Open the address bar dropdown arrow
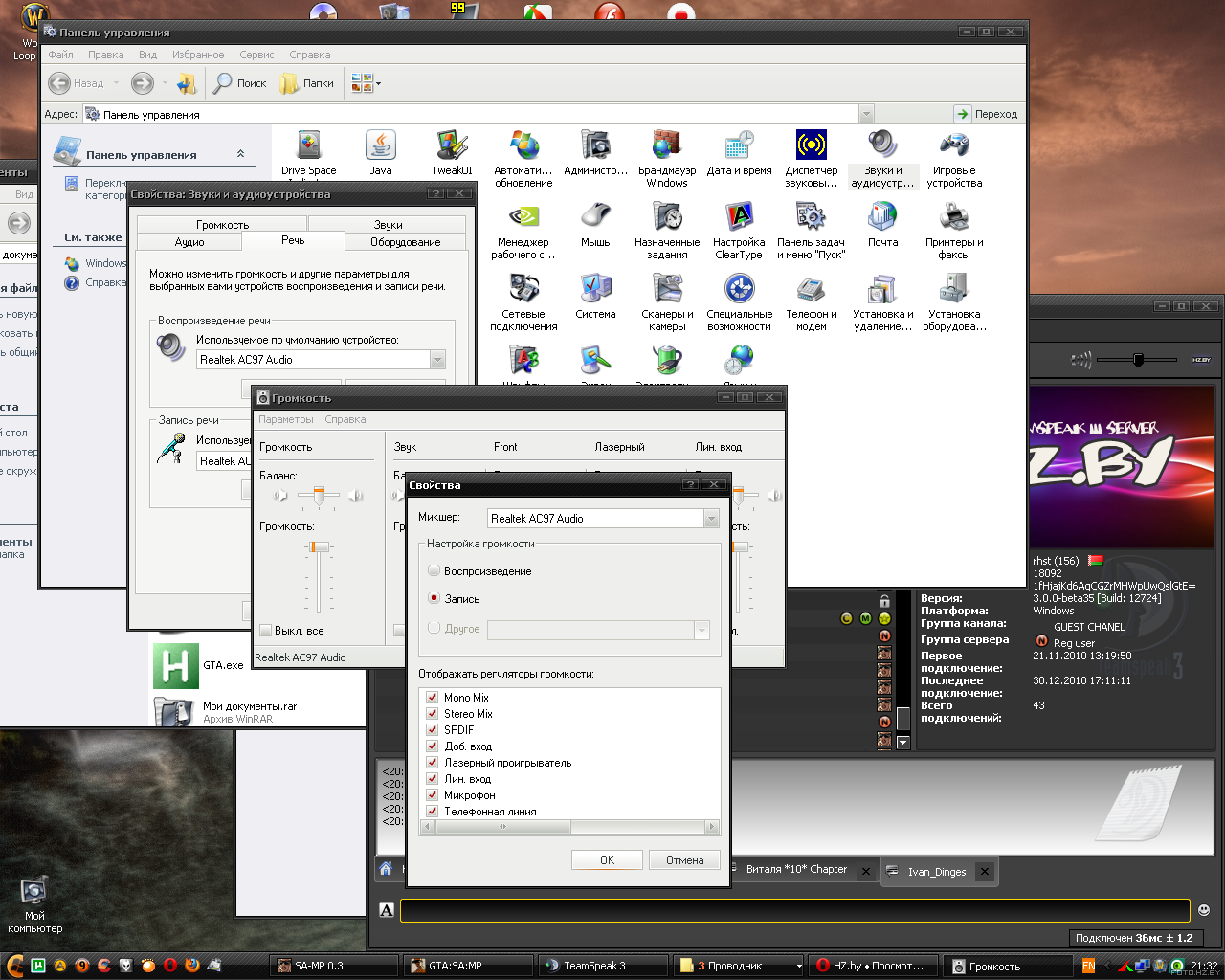Image resolution: width=1225 pixels, height=980 pixels. click(866, 114)
